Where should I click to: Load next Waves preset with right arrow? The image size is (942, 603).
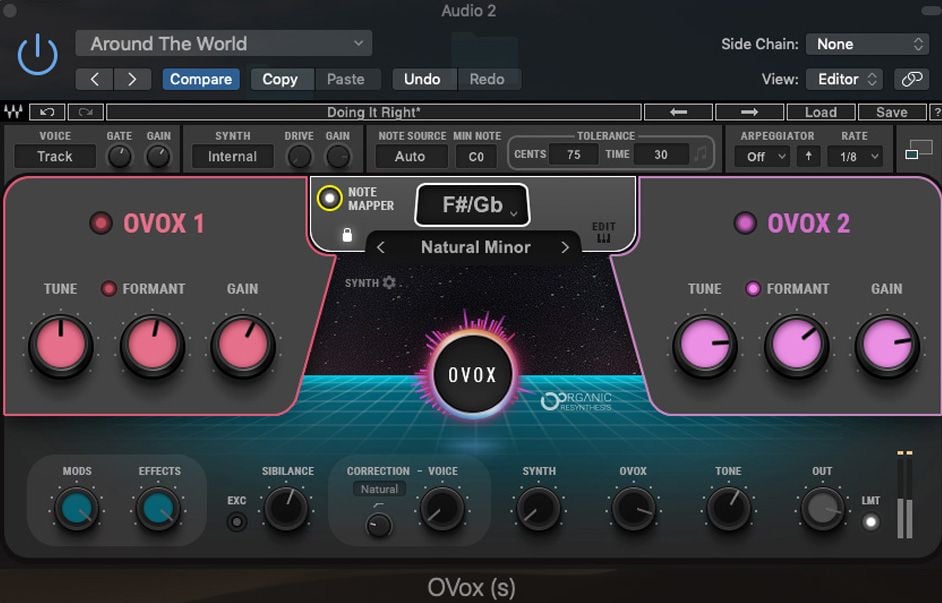click(749, 112)
